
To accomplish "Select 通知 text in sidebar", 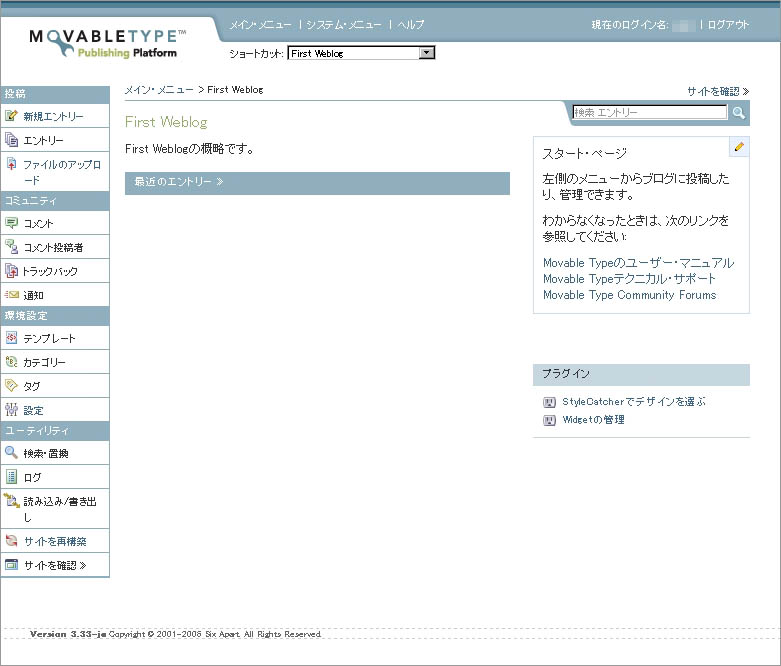I will [33, 295].
